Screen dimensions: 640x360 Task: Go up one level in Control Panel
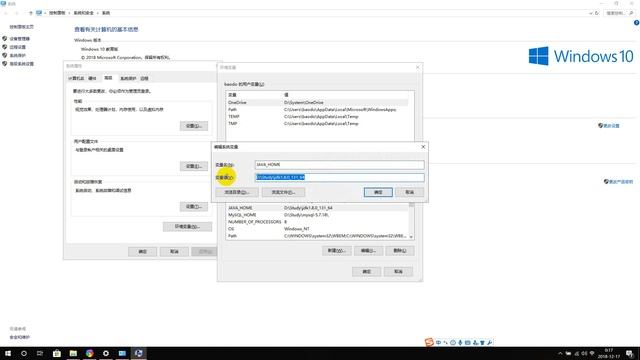click(x=30, y=13)
